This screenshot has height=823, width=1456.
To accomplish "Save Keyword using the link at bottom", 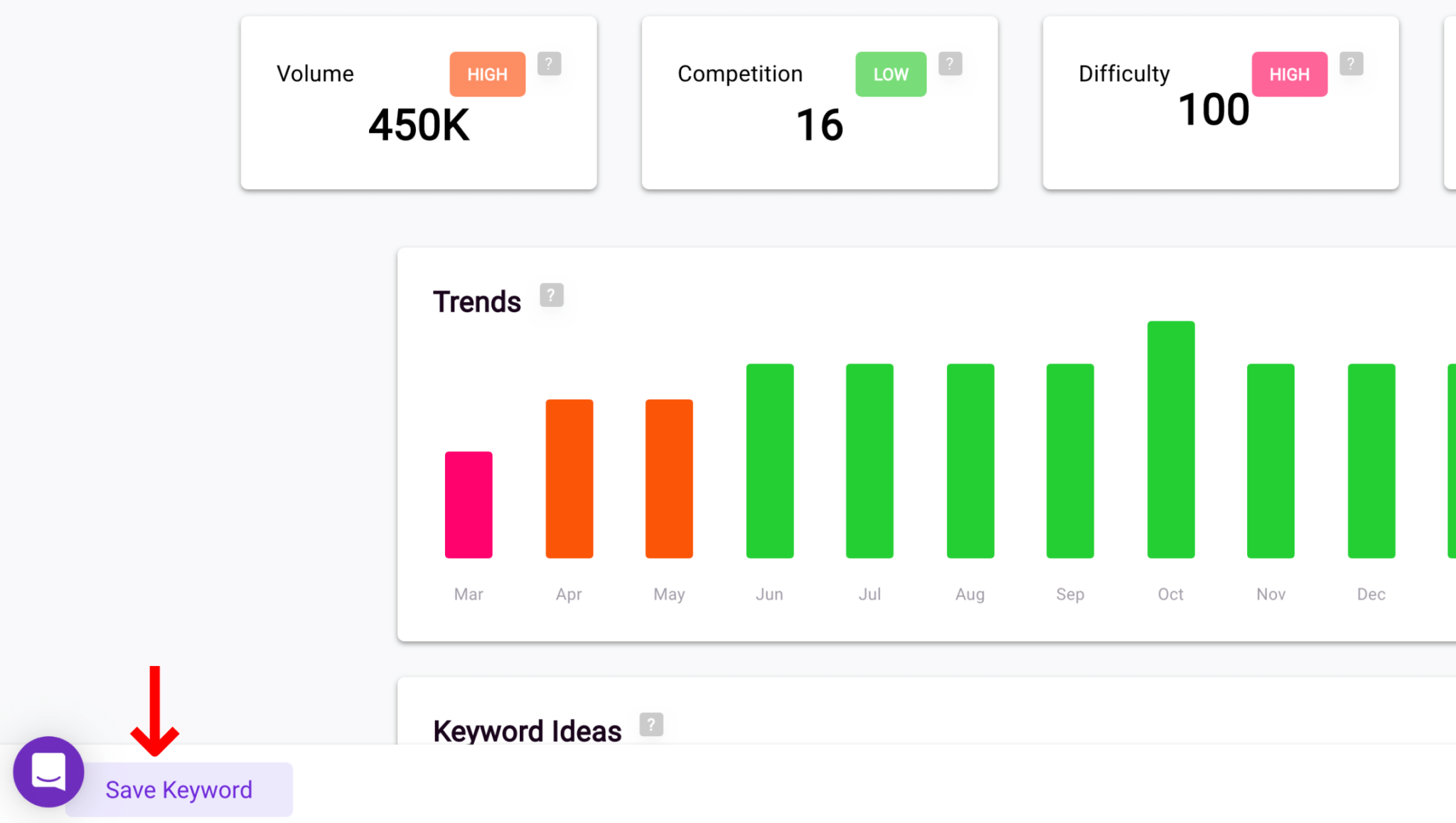I will (x=178, y=789).
